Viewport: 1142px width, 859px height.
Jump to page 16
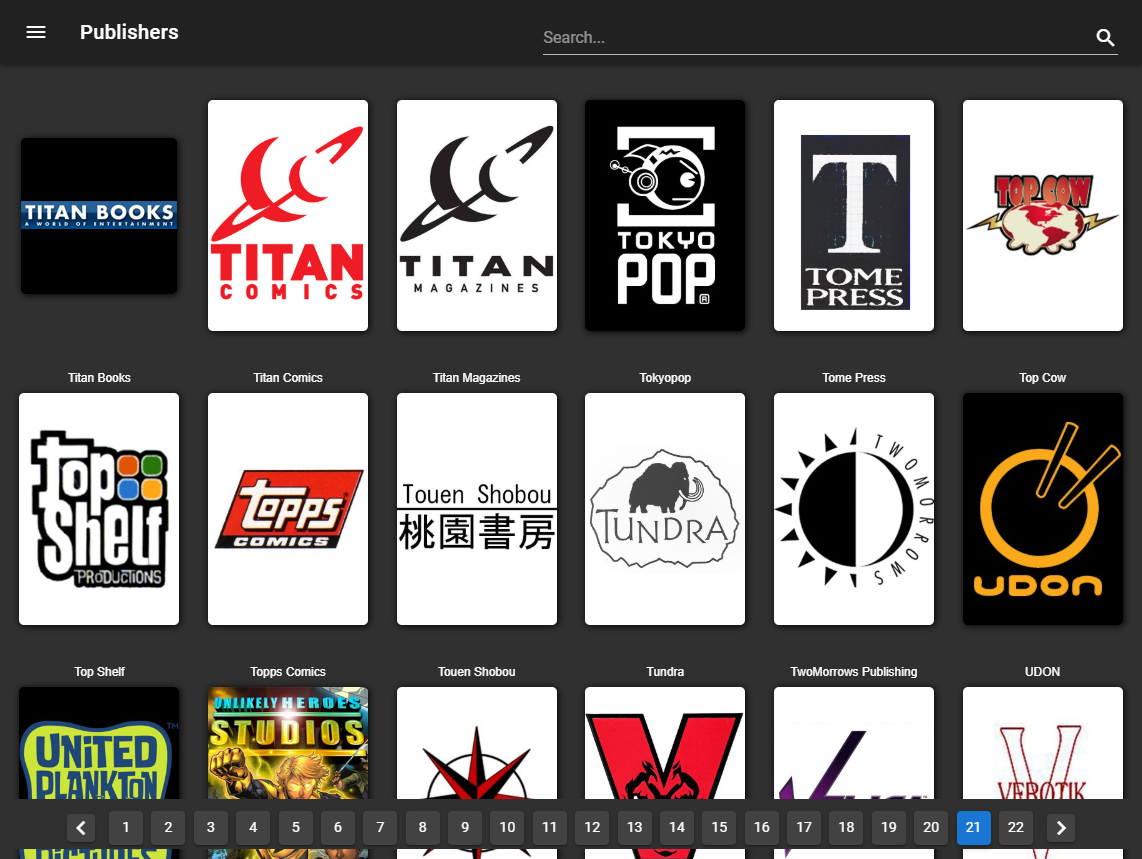761,828
